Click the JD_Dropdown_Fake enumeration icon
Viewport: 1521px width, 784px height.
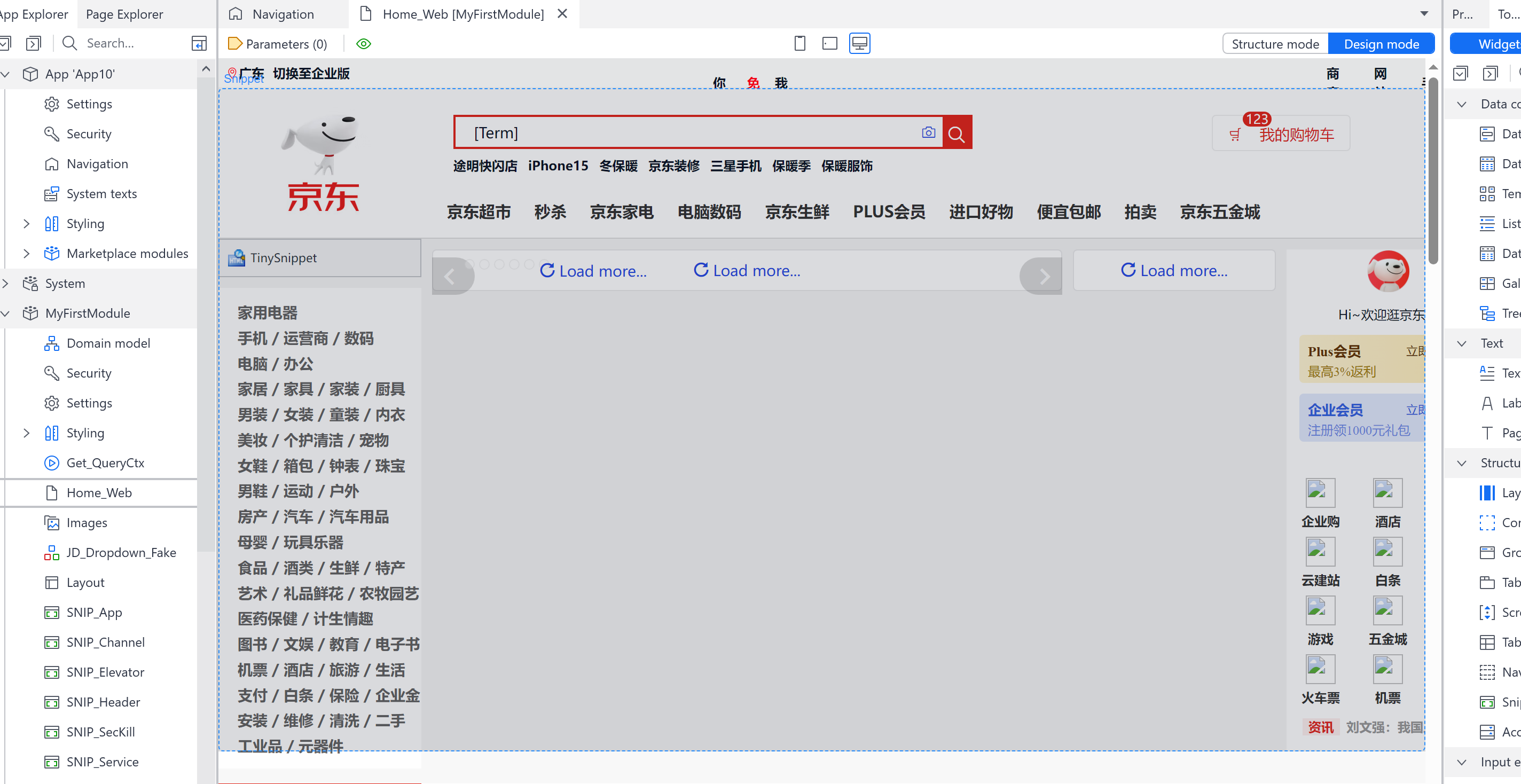pos(52,553)
